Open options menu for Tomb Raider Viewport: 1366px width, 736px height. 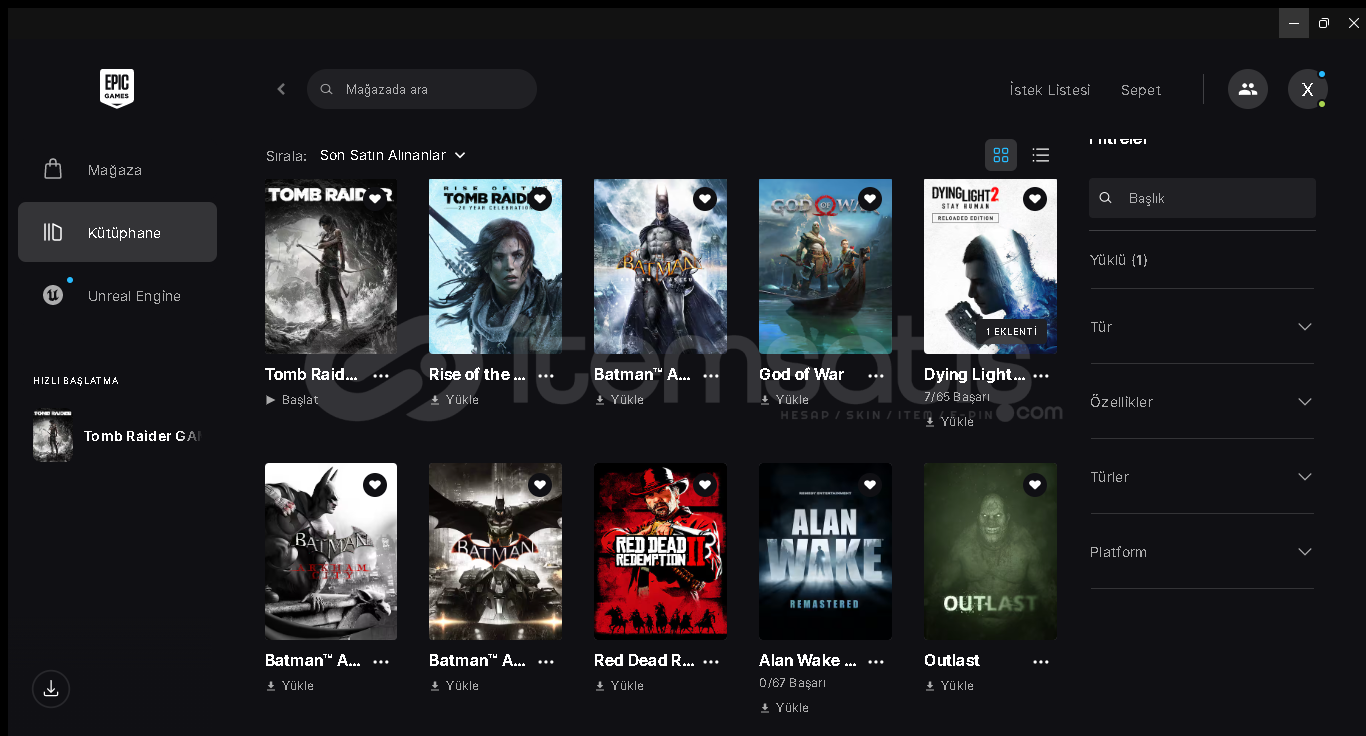(381, 376)
